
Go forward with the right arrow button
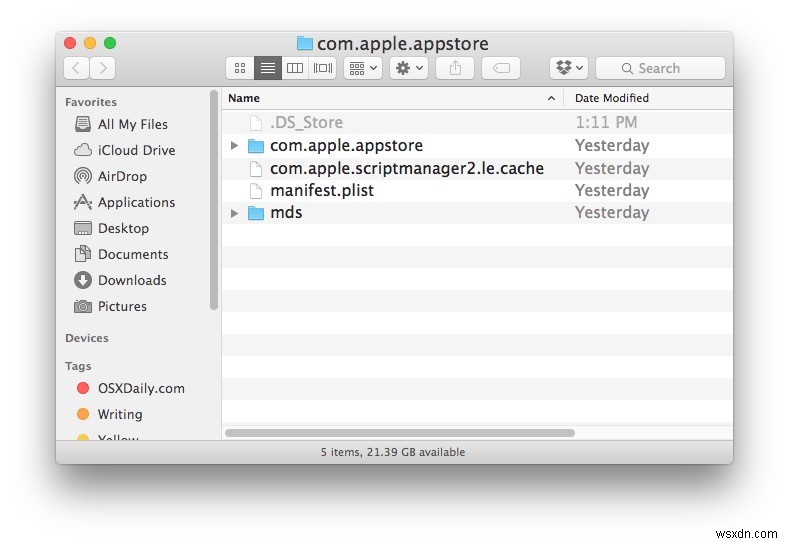[103, 68]
